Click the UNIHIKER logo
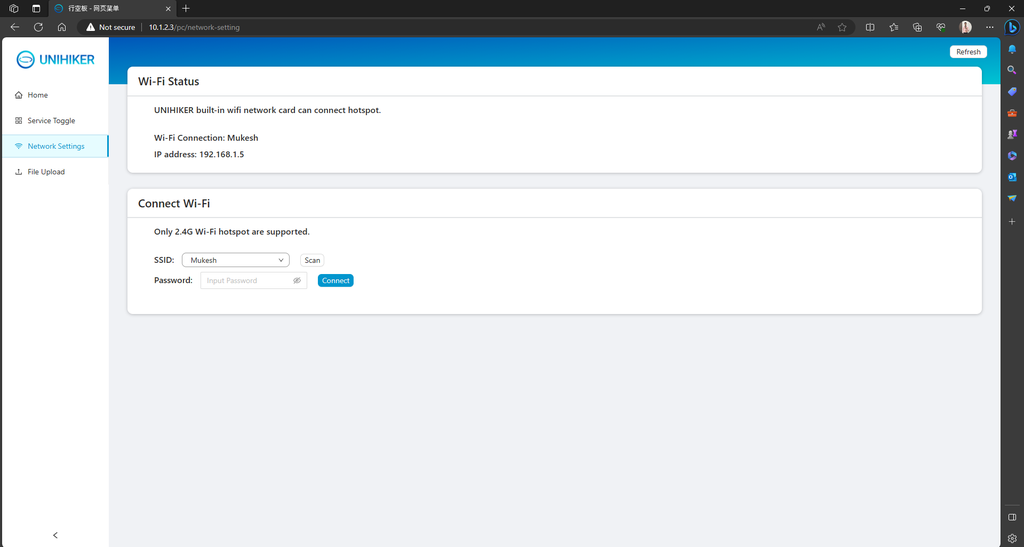The image size is (1024, 547). click(x=56, y=59)
